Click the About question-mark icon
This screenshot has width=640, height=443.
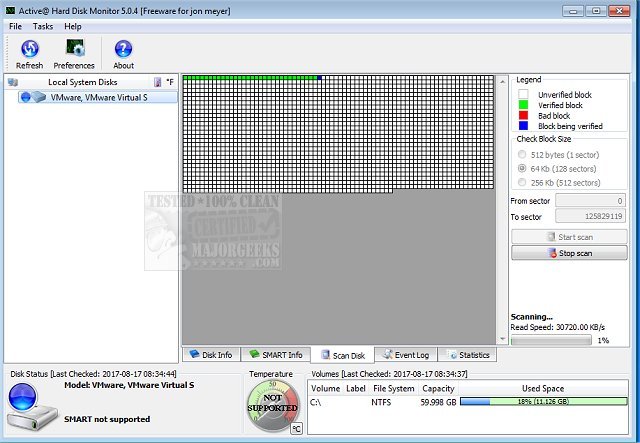click(x=123, y=49)
